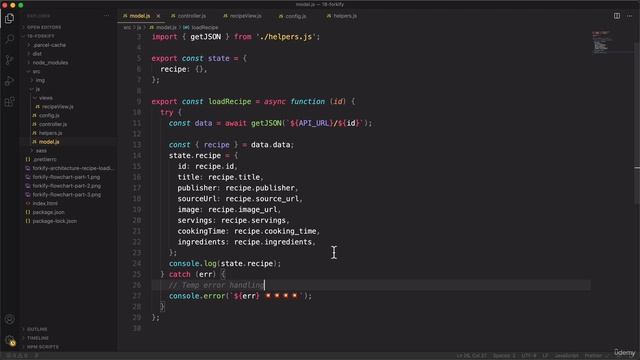Click the js breadcrumb segment
This screenshot has height=360, width=640.
pyautogui.click(x=139, y=27)
